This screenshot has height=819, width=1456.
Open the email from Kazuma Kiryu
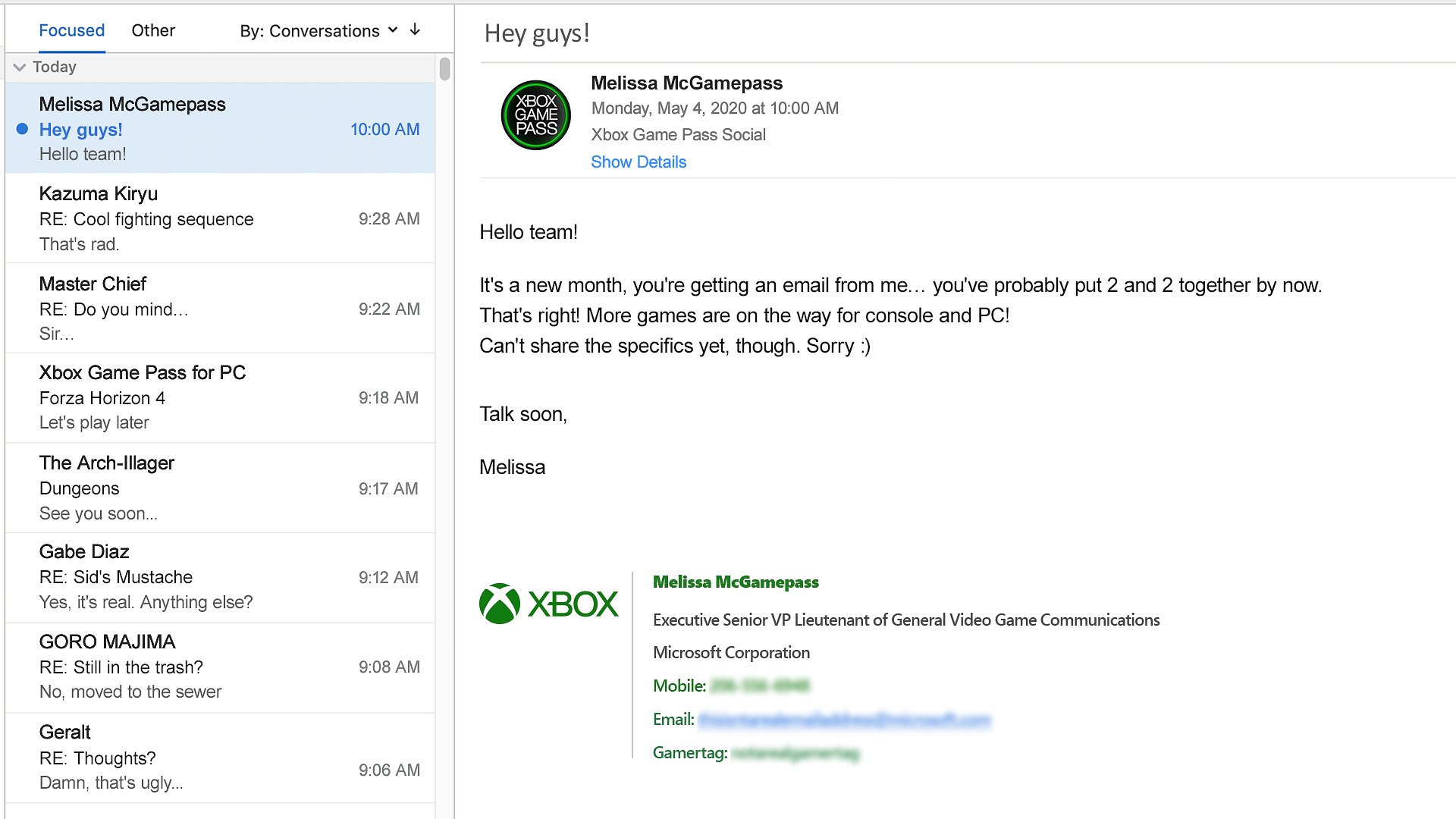[x=220, y=218]
